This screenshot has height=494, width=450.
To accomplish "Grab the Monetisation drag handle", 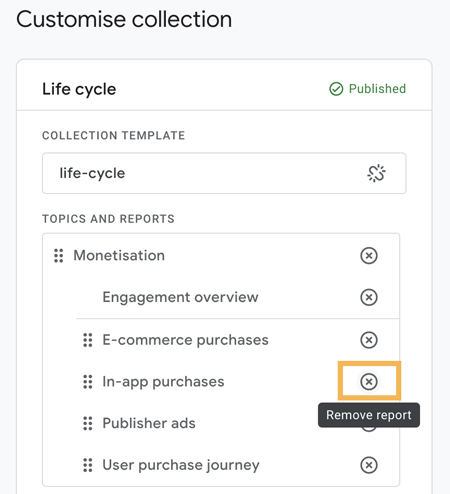I will [59, 256].
